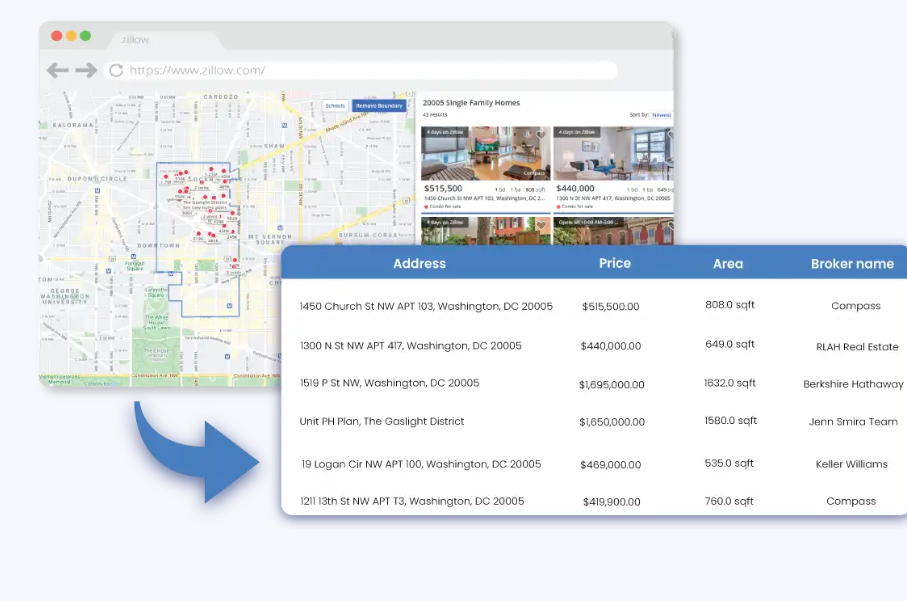Click the DUPONT CIRCLE label on the map
Screen dimensions: 907x601
pos(97,179)
